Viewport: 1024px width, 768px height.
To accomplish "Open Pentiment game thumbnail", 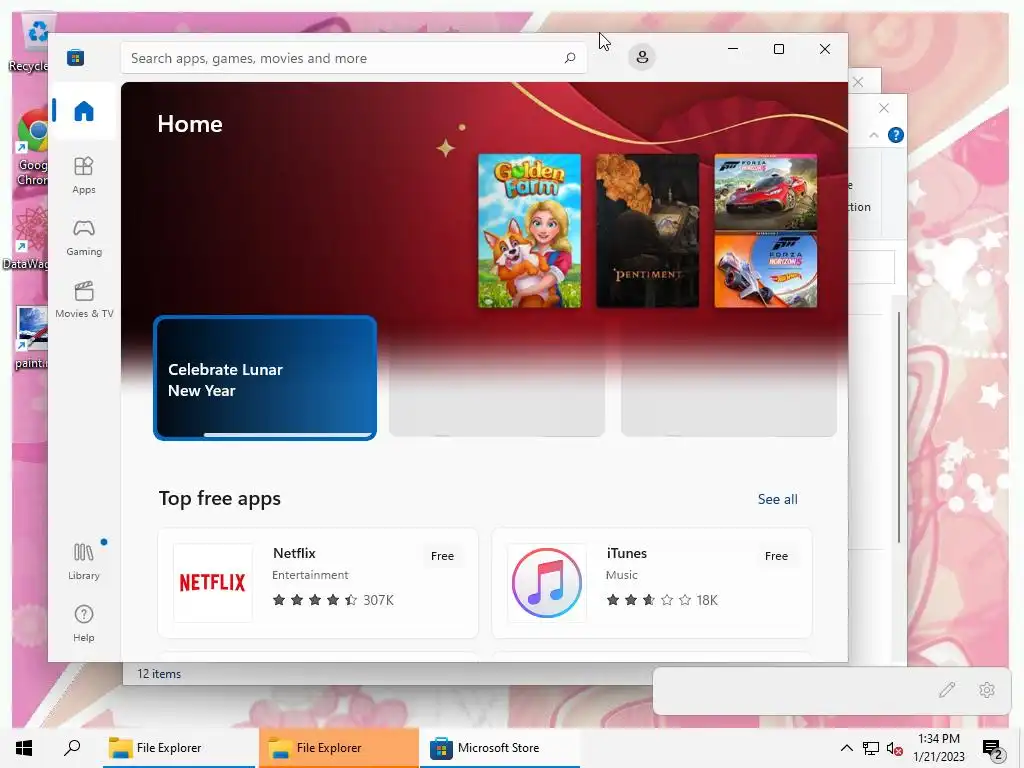I will coord(648,231).
